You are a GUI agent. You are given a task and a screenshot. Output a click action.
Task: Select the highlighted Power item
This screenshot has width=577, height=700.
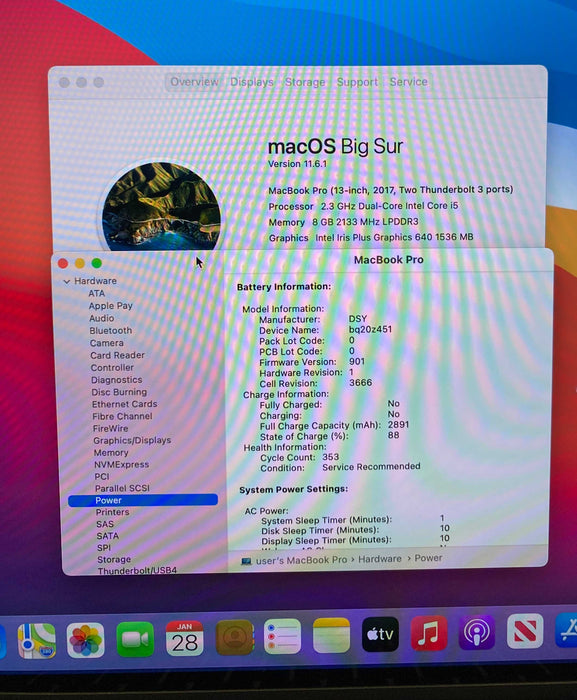(x=143, y=500)
